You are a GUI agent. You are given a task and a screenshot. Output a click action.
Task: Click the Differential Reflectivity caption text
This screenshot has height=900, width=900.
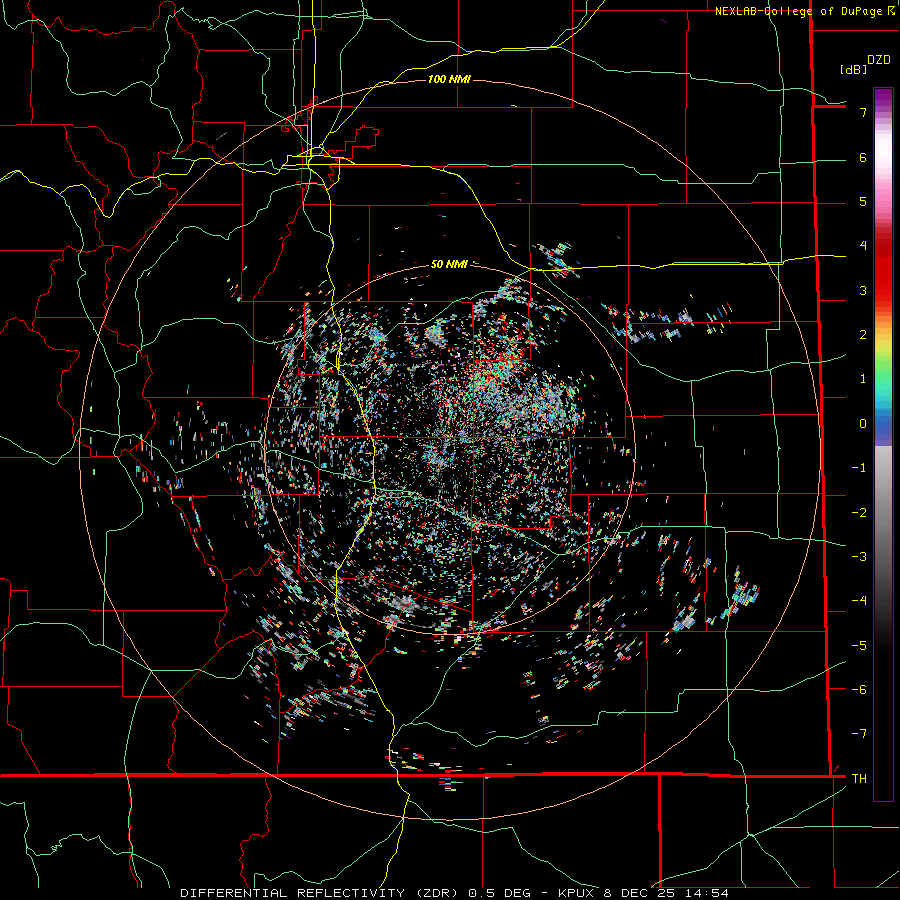[x=454, y=893]
